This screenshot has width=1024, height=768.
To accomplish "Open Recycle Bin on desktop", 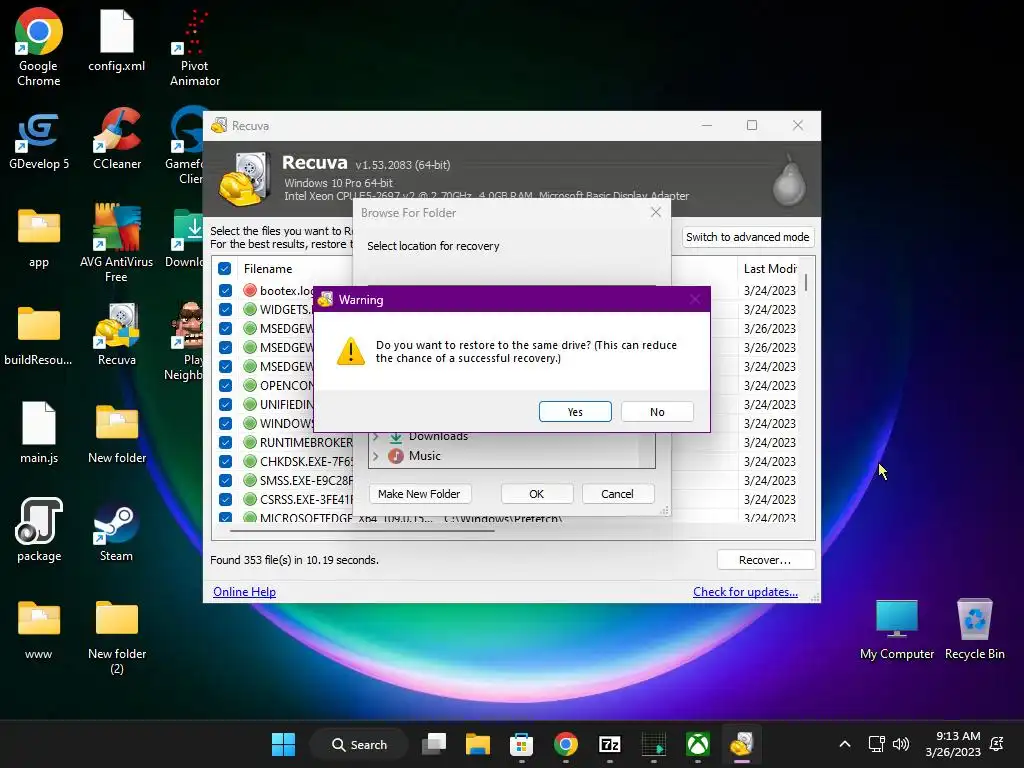I will [x=974, y=630].
